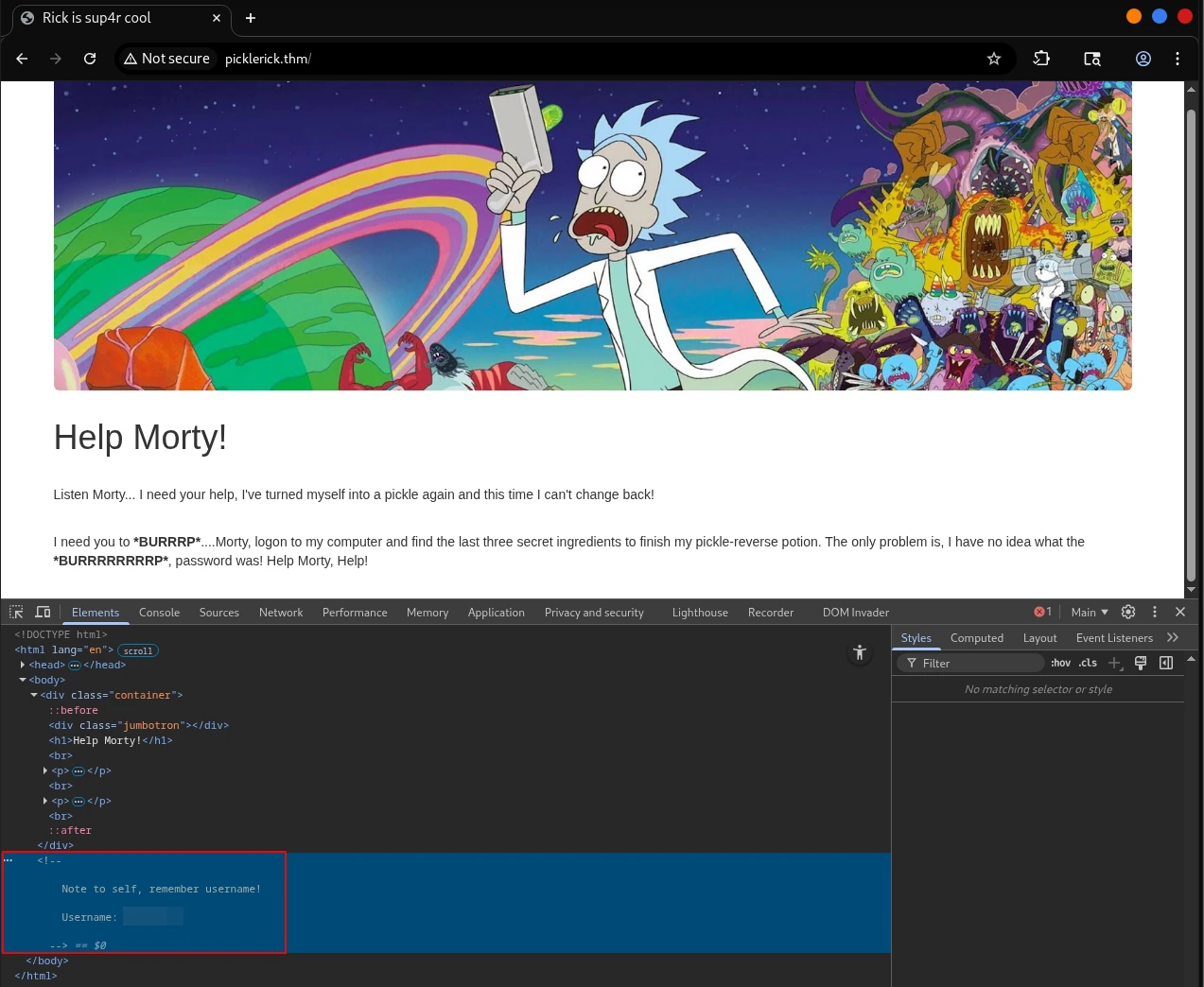Select the Event Listeners sidebar tab
The height and width of the screenshot is (987, 1204).
click(x=1114, y=638)
